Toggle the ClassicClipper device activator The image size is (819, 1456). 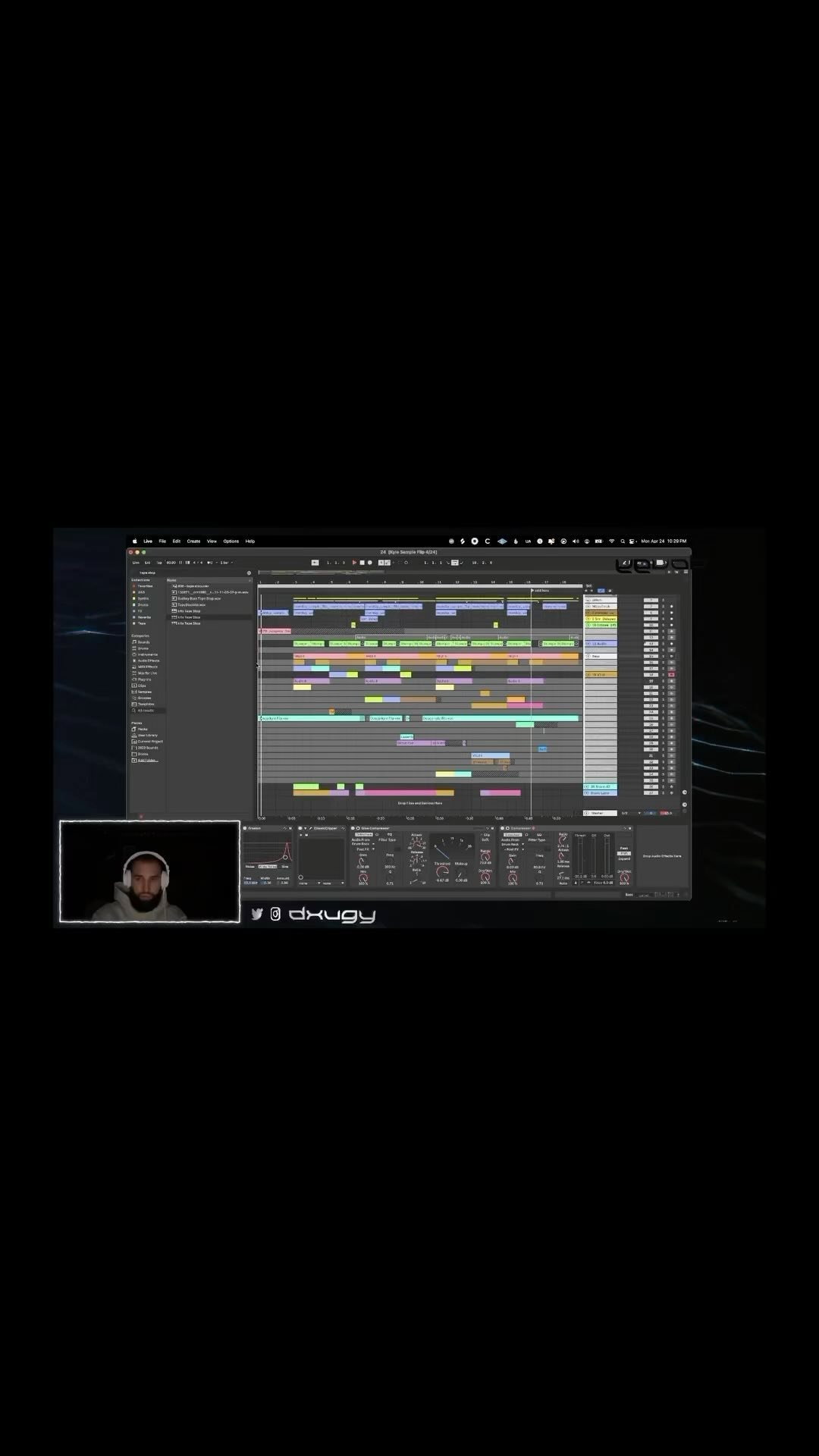pos(300,828)
